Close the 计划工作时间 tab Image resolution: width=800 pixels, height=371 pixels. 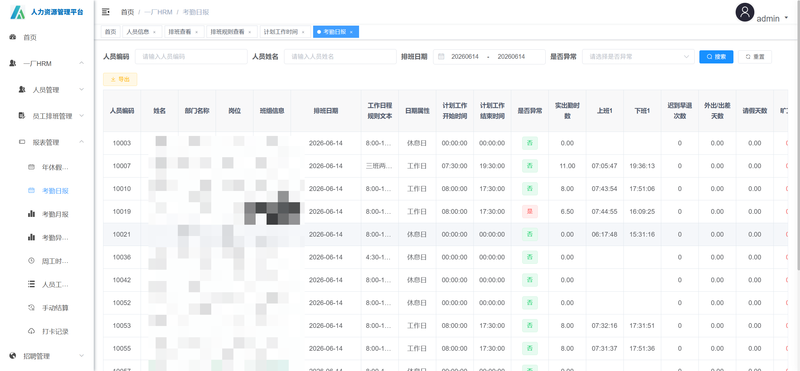[303, 32]
